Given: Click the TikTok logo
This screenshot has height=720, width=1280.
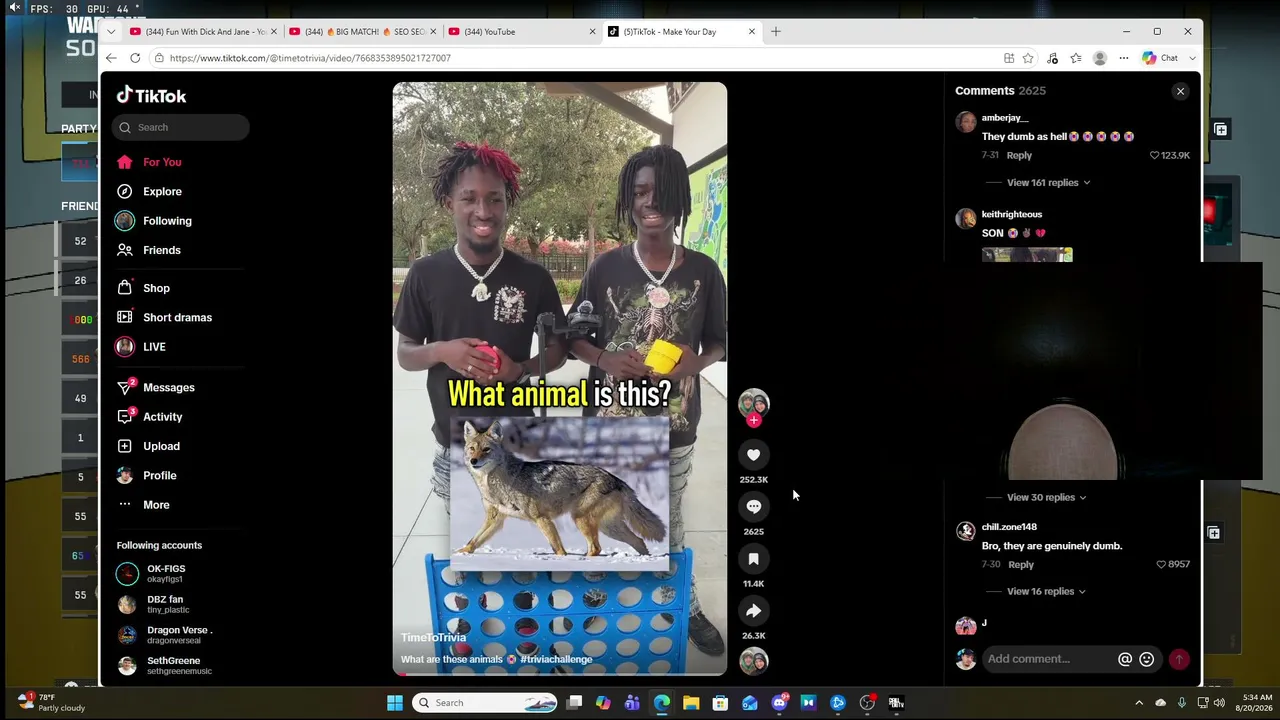Looking at the screenshot, I should tap(151, 95).
